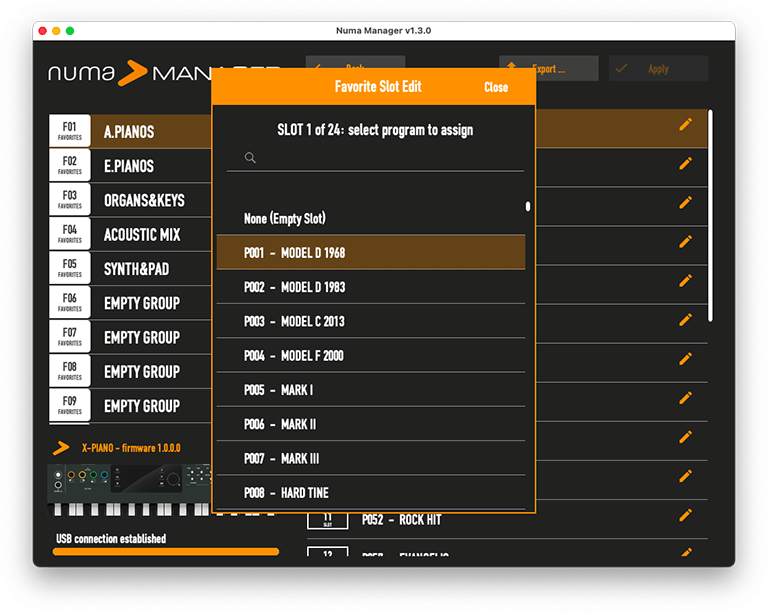The image size is (768, 613).
Task: Click the magnifier search icon in dialog
Action: [250, 158]
